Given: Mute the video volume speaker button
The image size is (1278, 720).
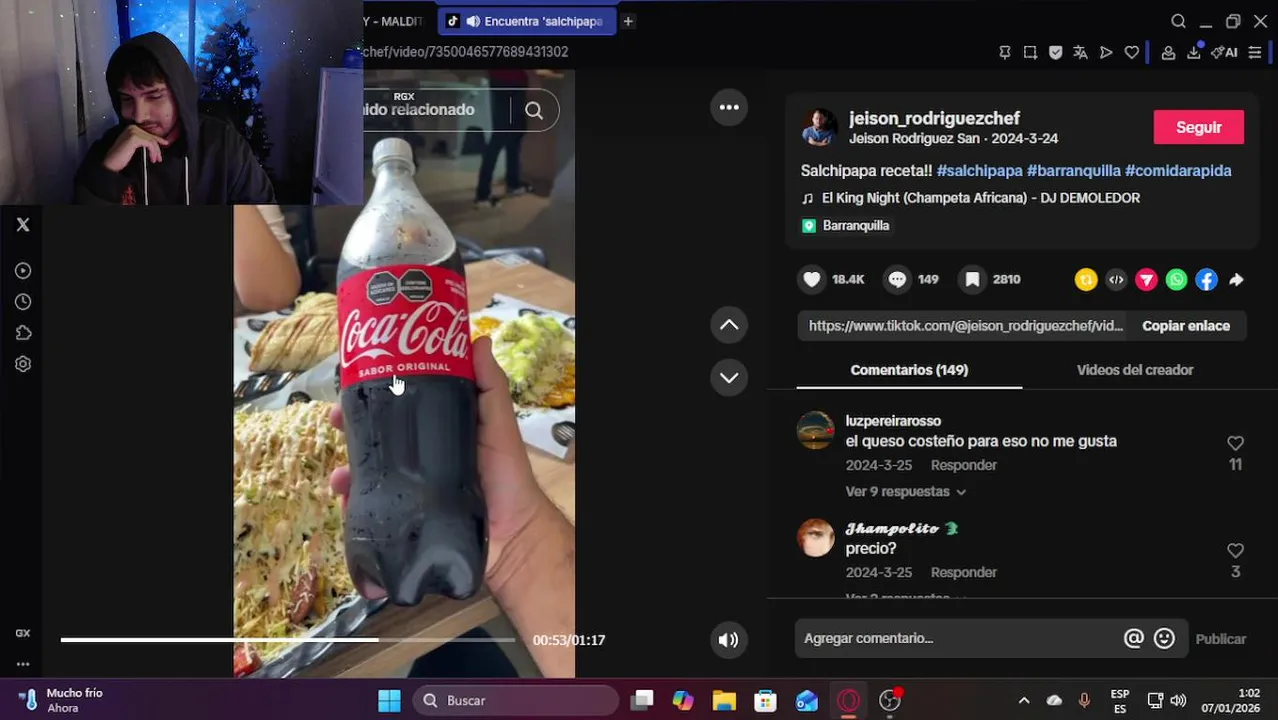Looking at the screenshot, I should pos(729,640).
